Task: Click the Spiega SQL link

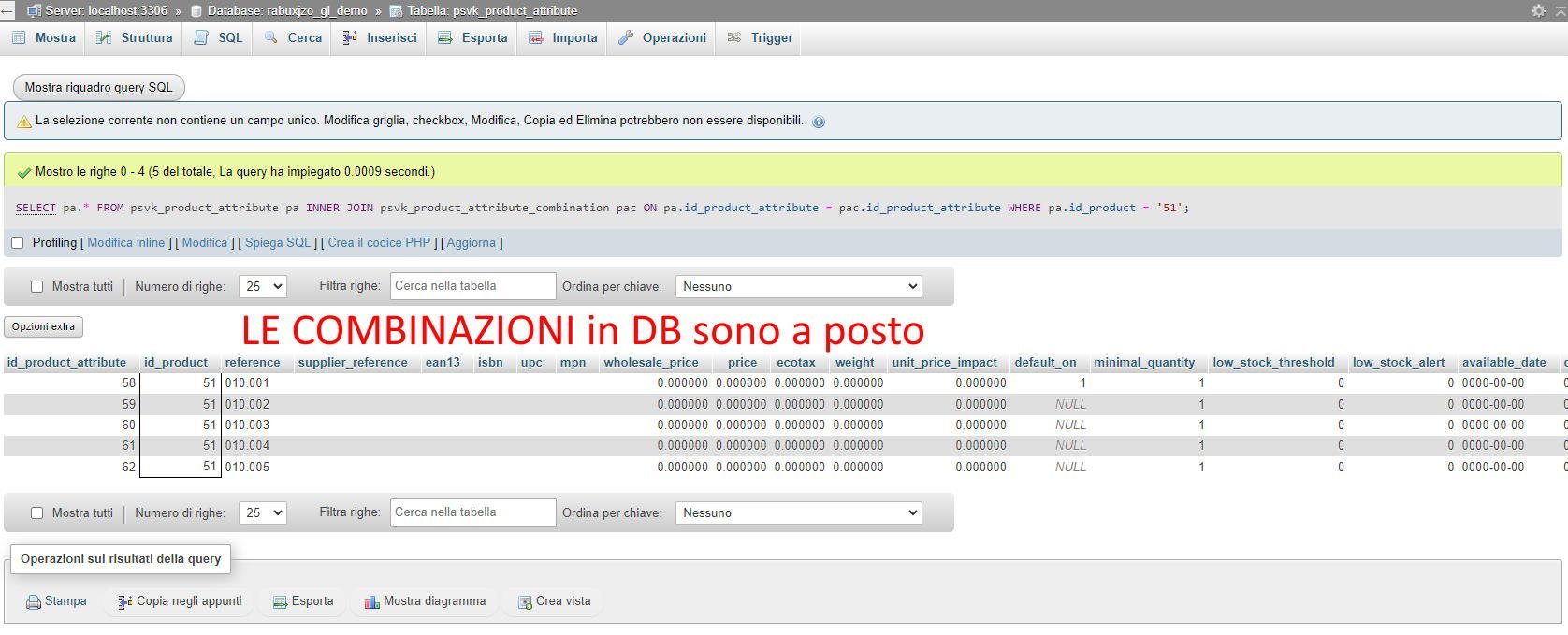Action: (x=278, y=243)
